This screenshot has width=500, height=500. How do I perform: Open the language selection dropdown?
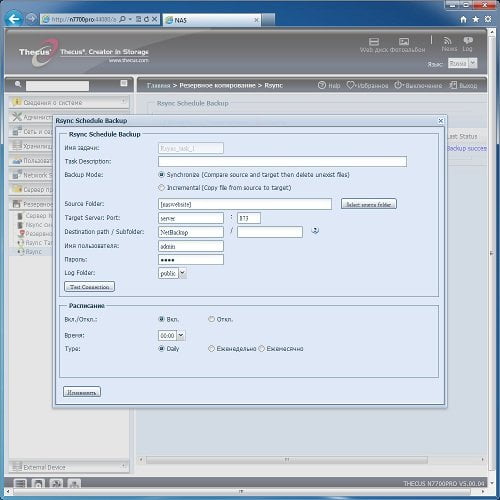(x=473, y=63)
